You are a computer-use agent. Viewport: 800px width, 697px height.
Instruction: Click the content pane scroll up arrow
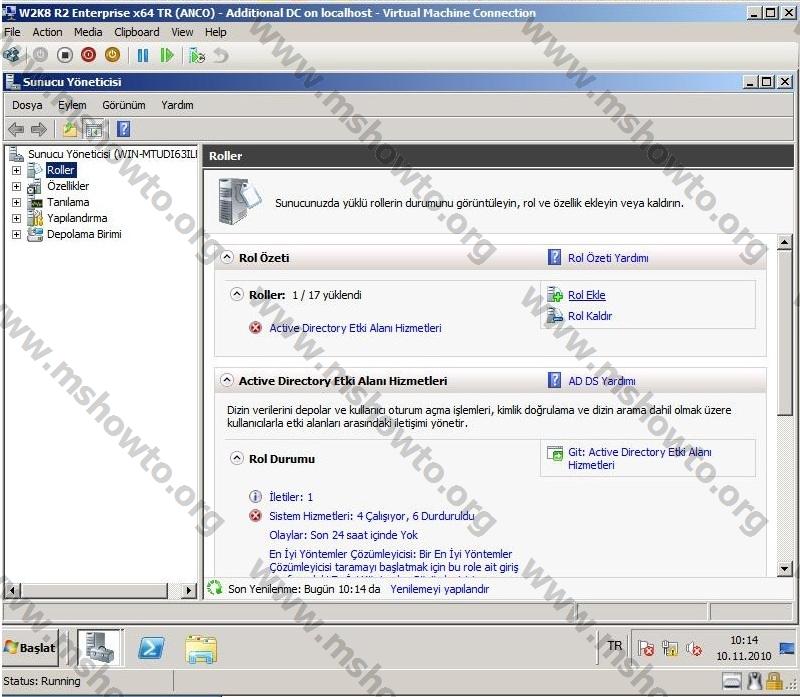click(x=784, y=242)
